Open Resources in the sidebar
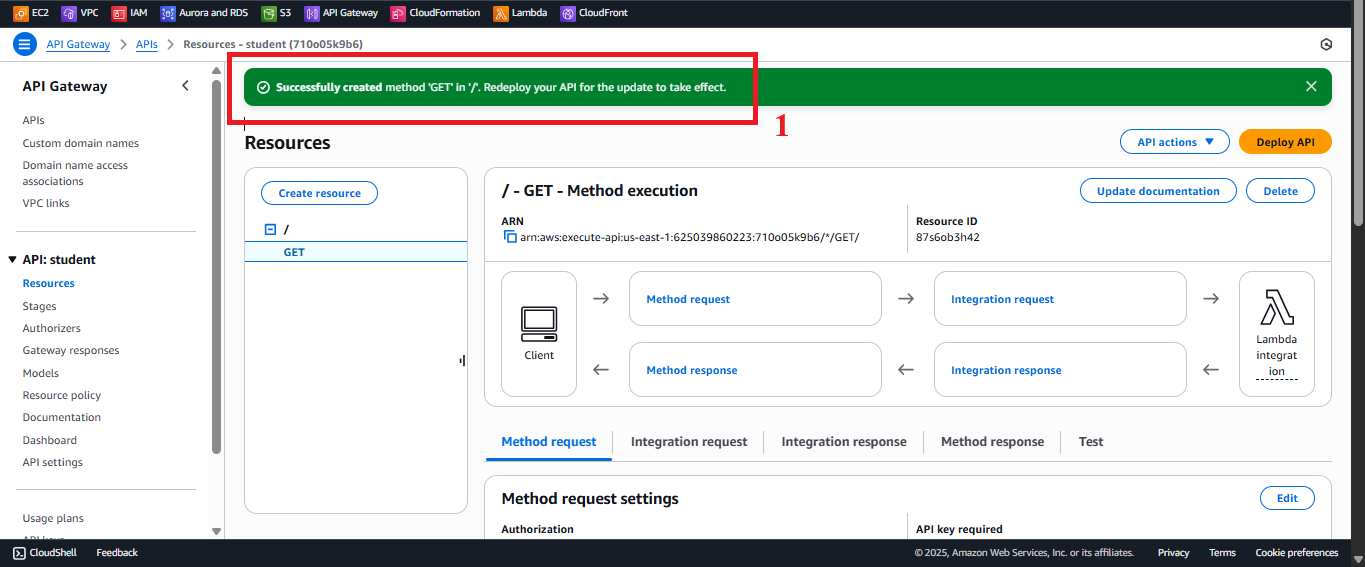This screenshot has height=567, width=1365. [x=49, y=283]
